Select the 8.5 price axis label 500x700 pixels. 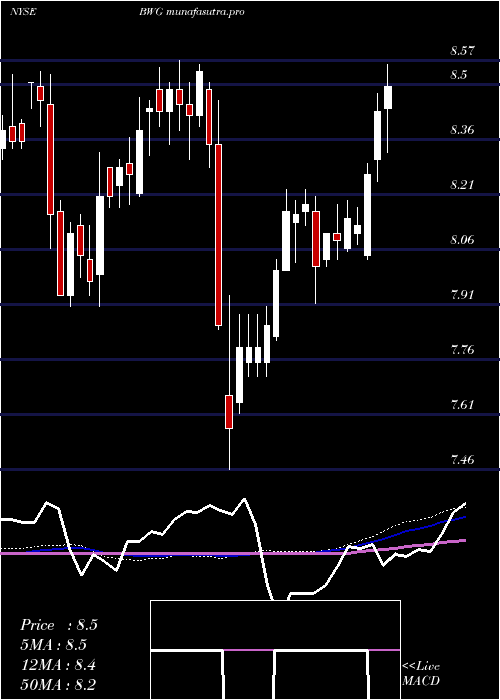(x=458, y=75)
